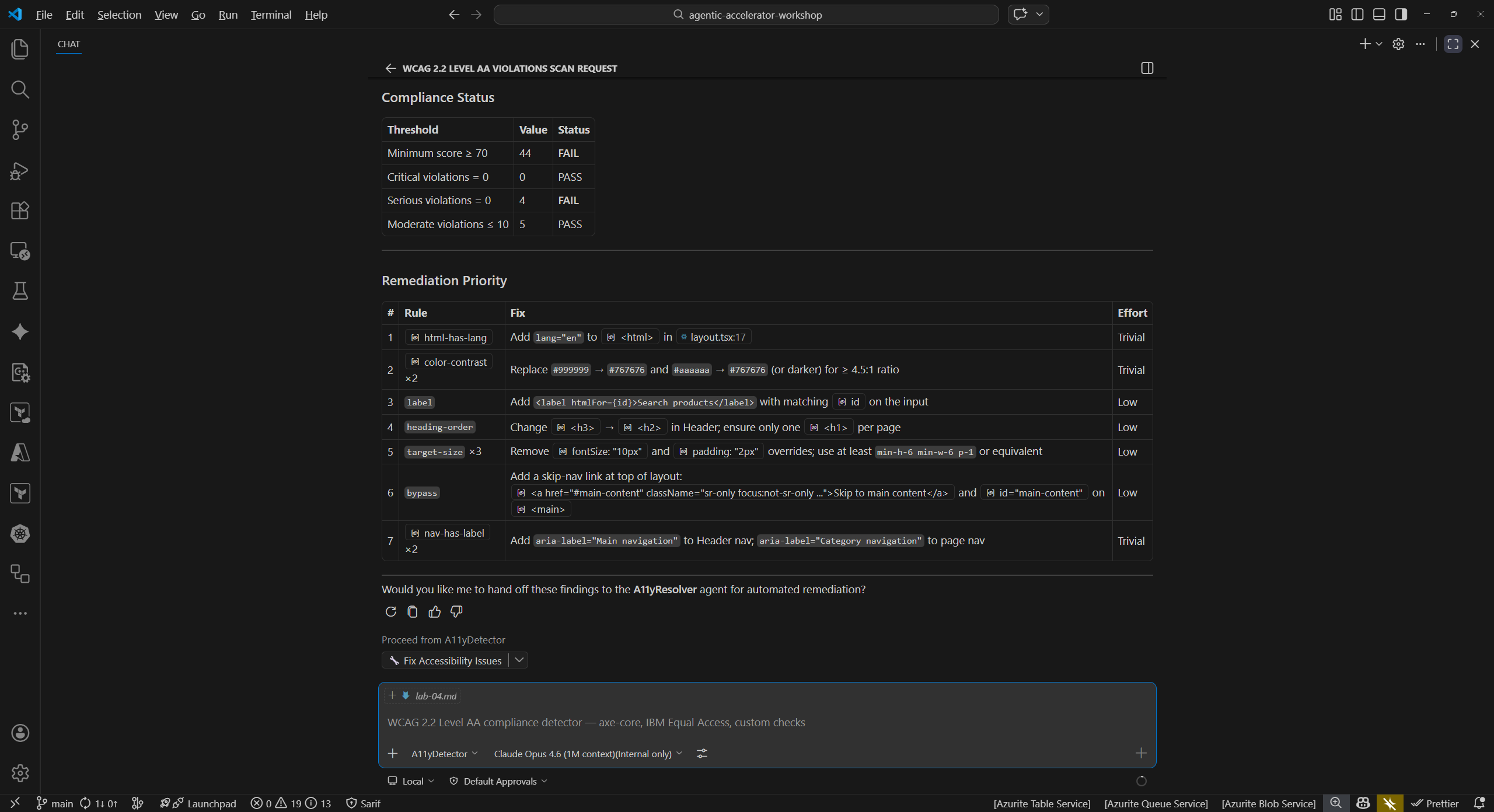
Task: Switch to the CHAT tab
Action: click(x=69, y=44)
